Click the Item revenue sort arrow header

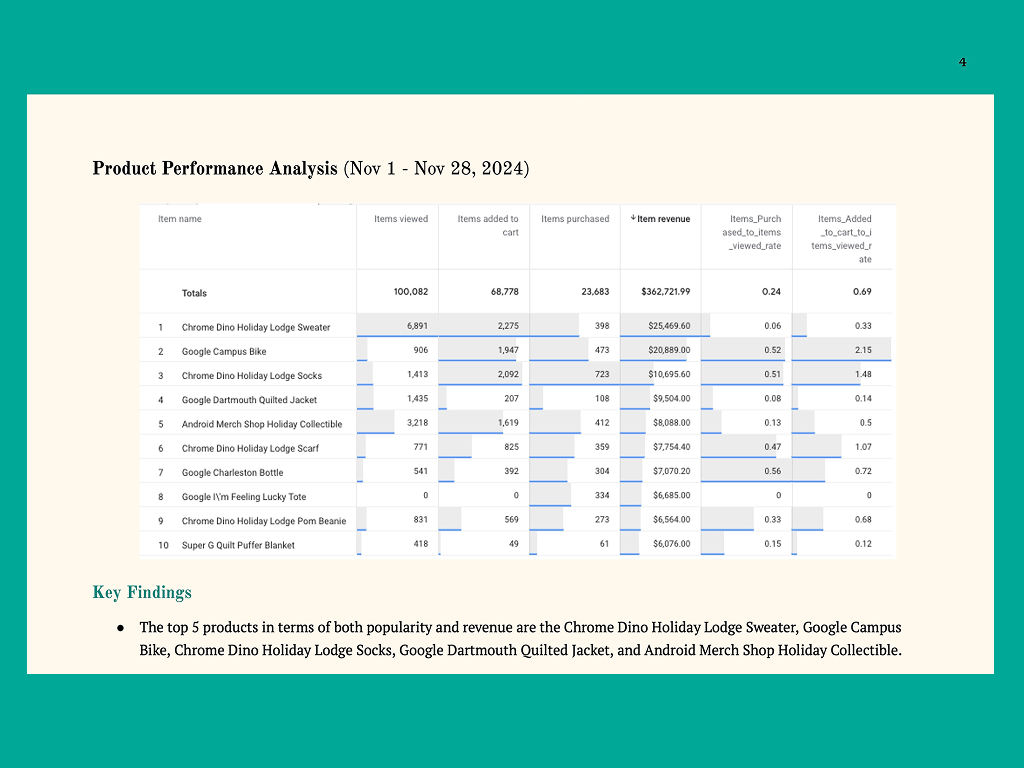(660, 219)
